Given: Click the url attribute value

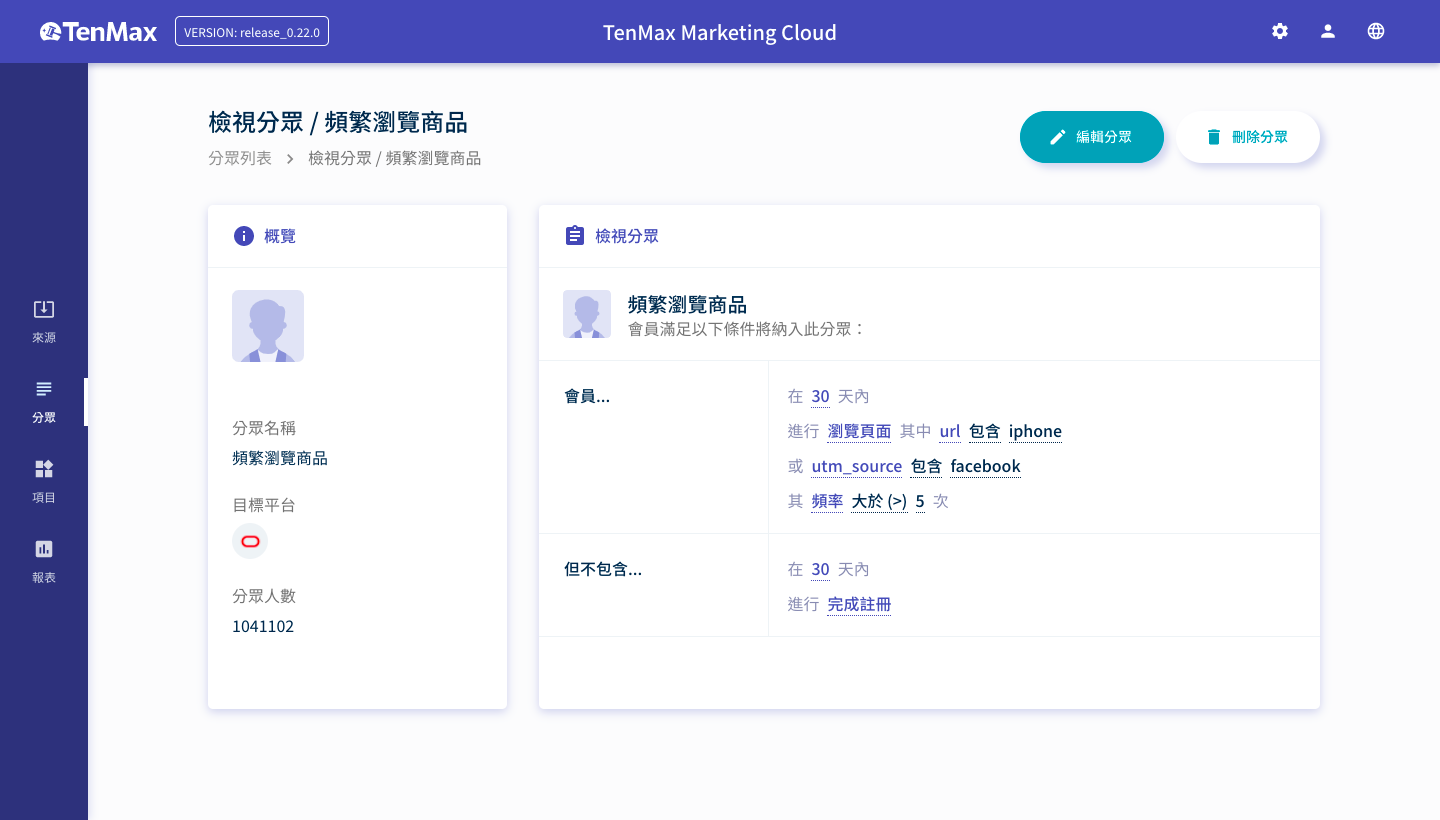Looking at the screenshot, I should tap(950, 431).
